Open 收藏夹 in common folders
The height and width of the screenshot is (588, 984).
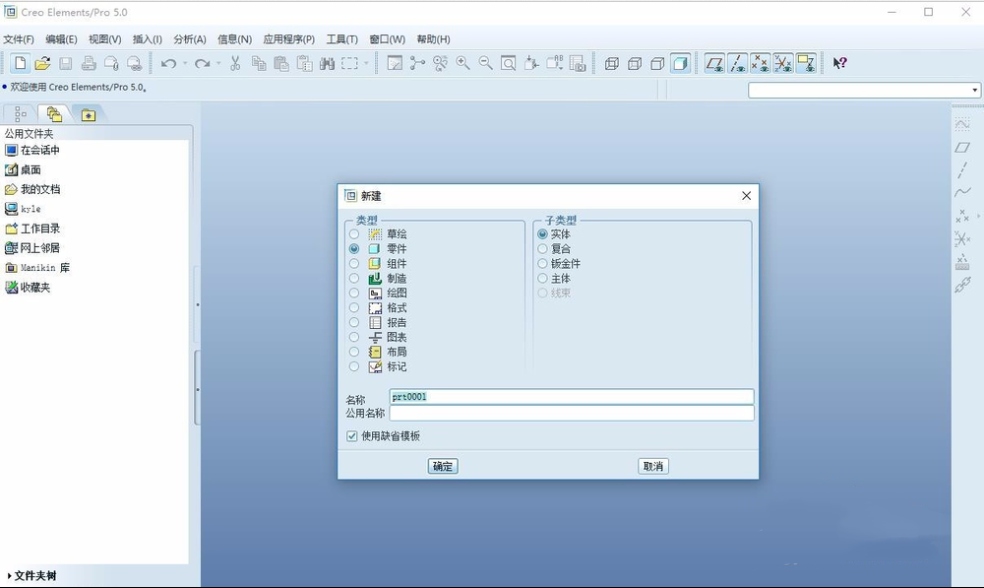click(x=28, y=287)
